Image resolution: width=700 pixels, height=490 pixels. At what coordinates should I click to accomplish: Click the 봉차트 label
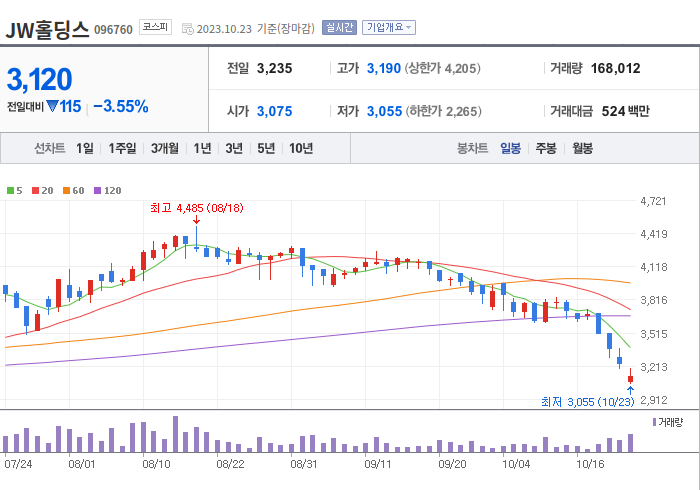(472, 148)
